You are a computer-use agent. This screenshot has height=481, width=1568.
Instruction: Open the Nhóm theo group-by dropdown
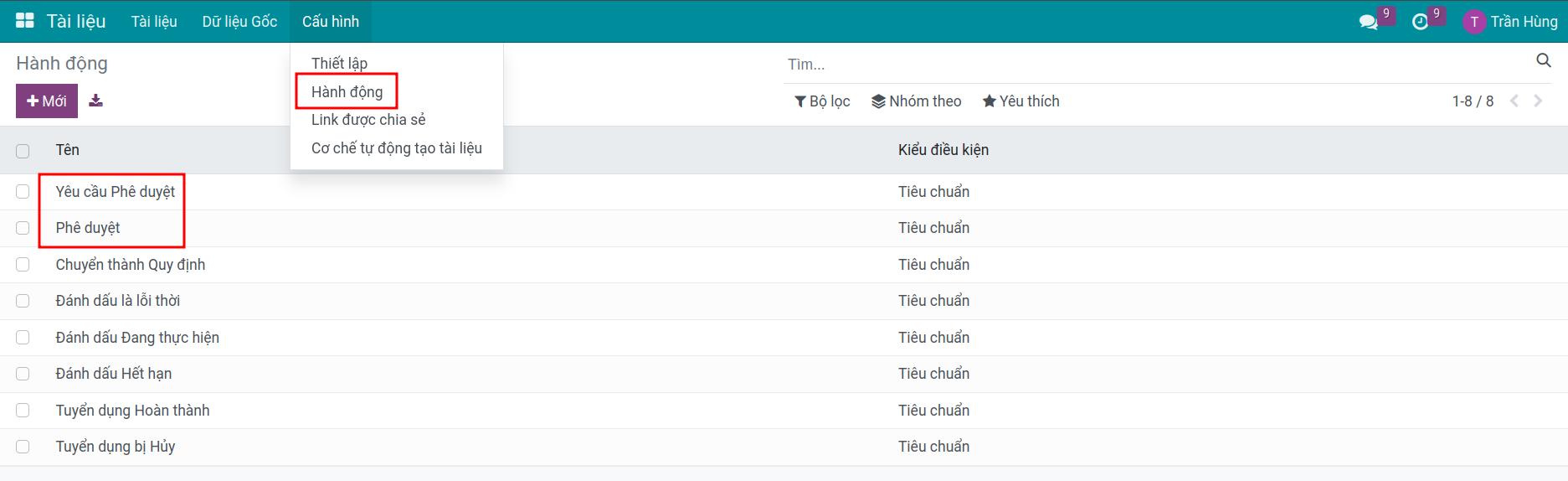pos(917,101)
